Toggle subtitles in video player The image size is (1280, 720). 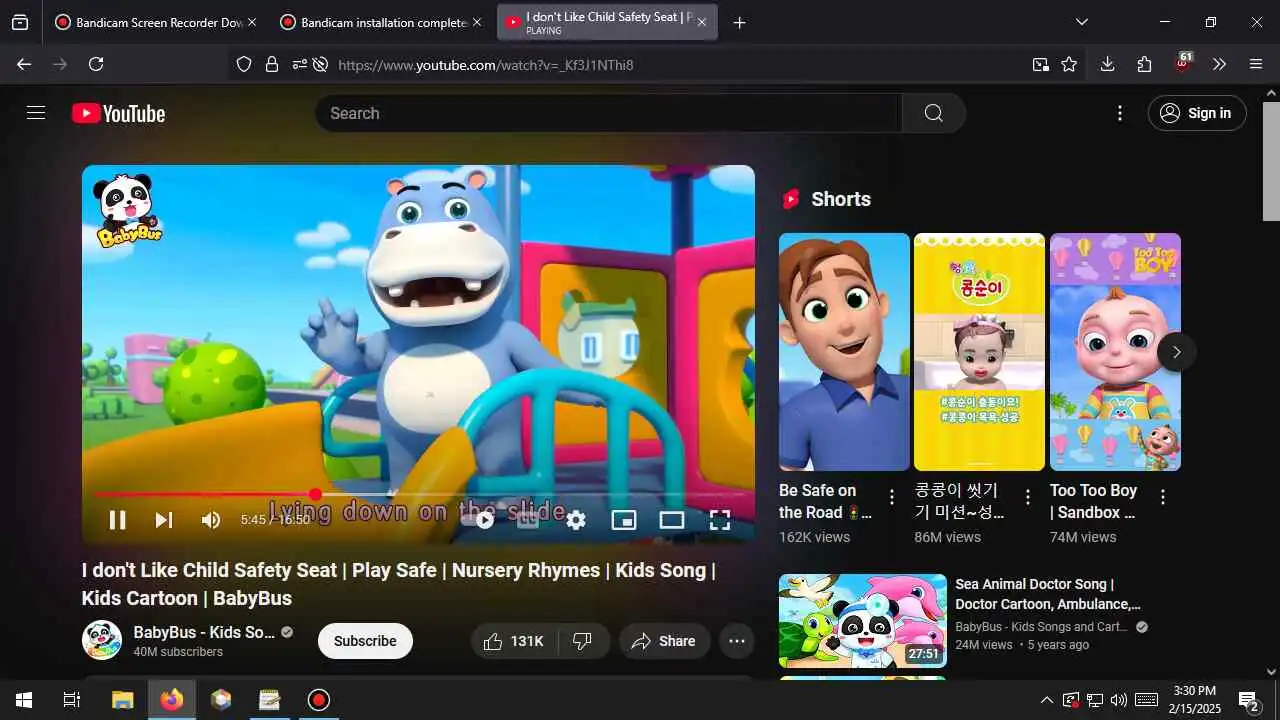529,520
